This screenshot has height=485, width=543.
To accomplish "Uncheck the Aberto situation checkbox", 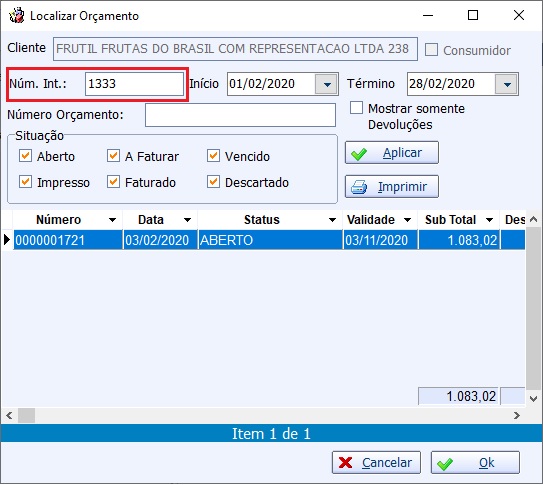I will pyautogui.click(x=25, y=156).
